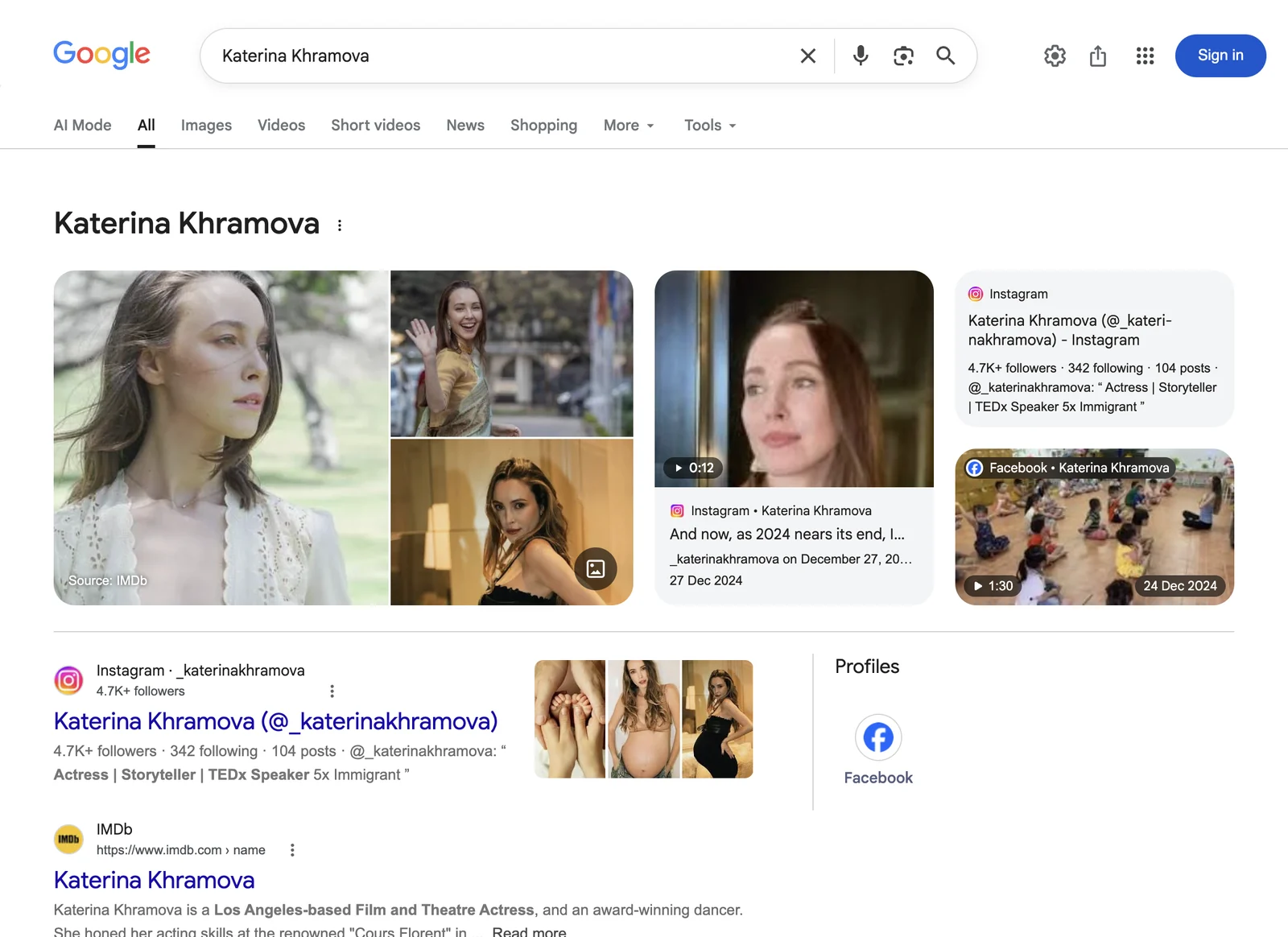Clear the search box with X
Viewport: 1288px width, 937px height.
click(x=807, y=56)
